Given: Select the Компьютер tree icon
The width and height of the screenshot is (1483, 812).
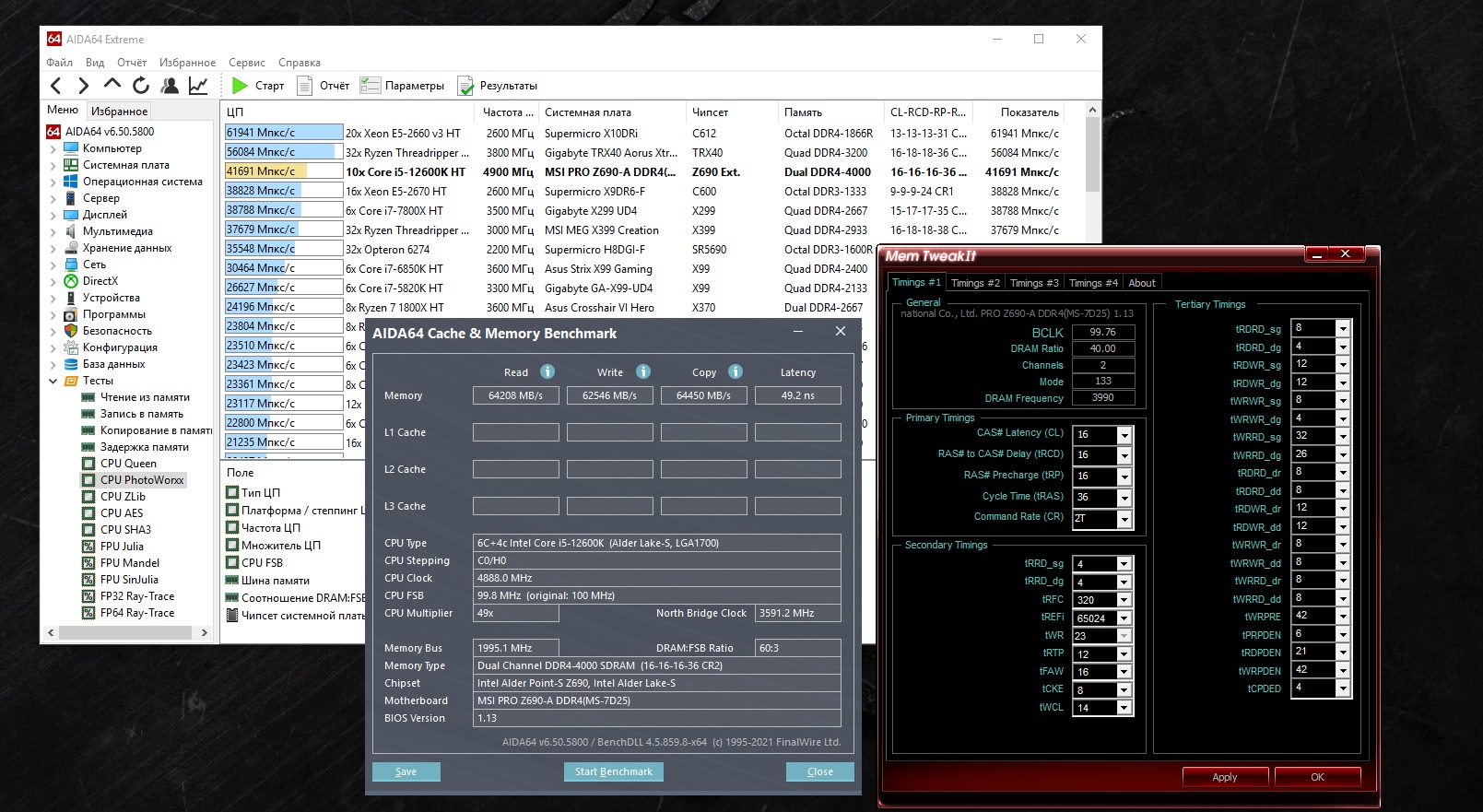Looking at the screenshot, I should [x=71, y=148].
